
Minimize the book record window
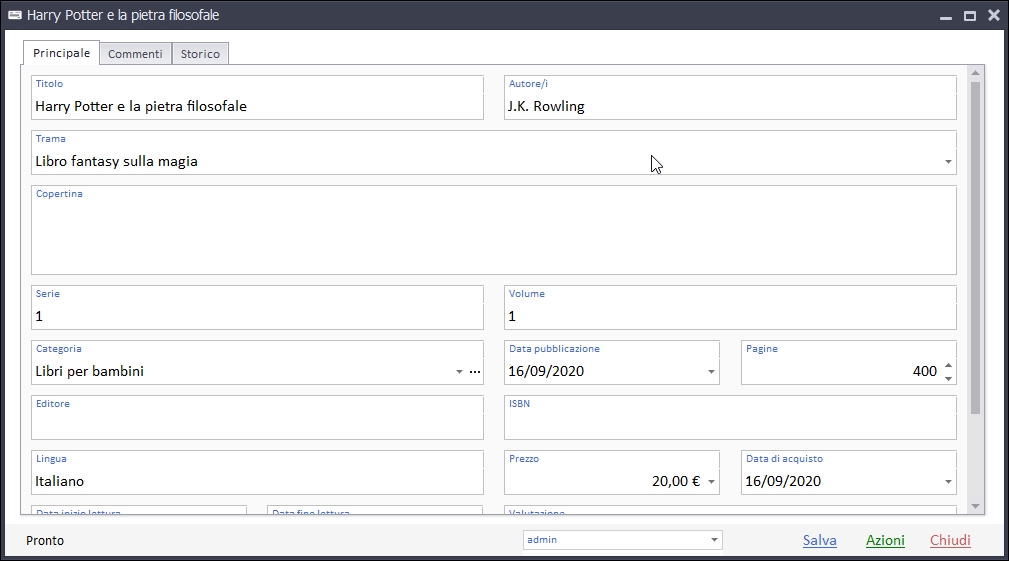[944, 16]
